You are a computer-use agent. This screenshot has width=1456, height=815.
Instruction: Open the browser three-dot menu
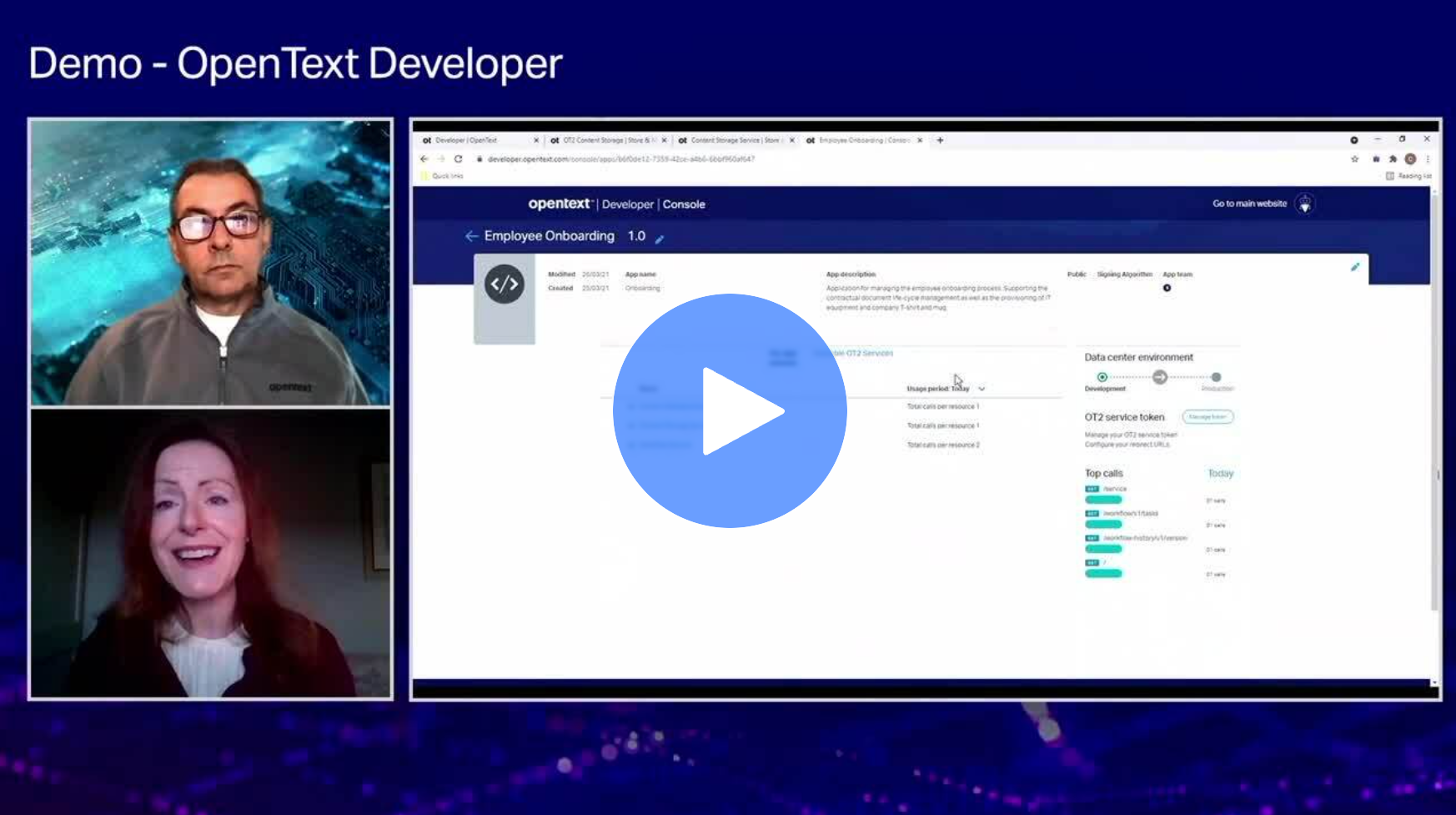click(1428, 158)
